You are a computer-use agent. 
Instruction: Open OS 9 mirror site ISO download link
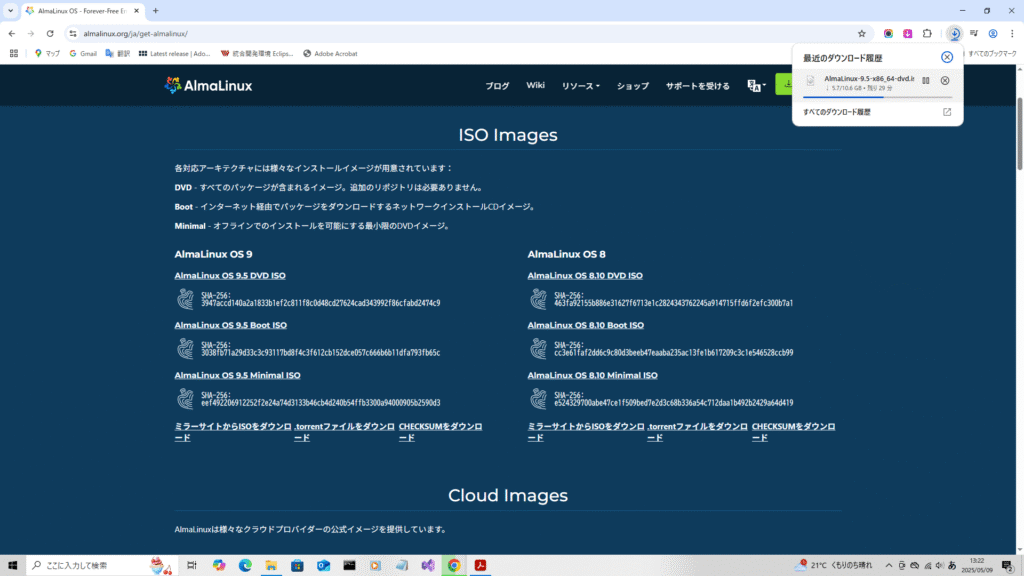[232, 432]
